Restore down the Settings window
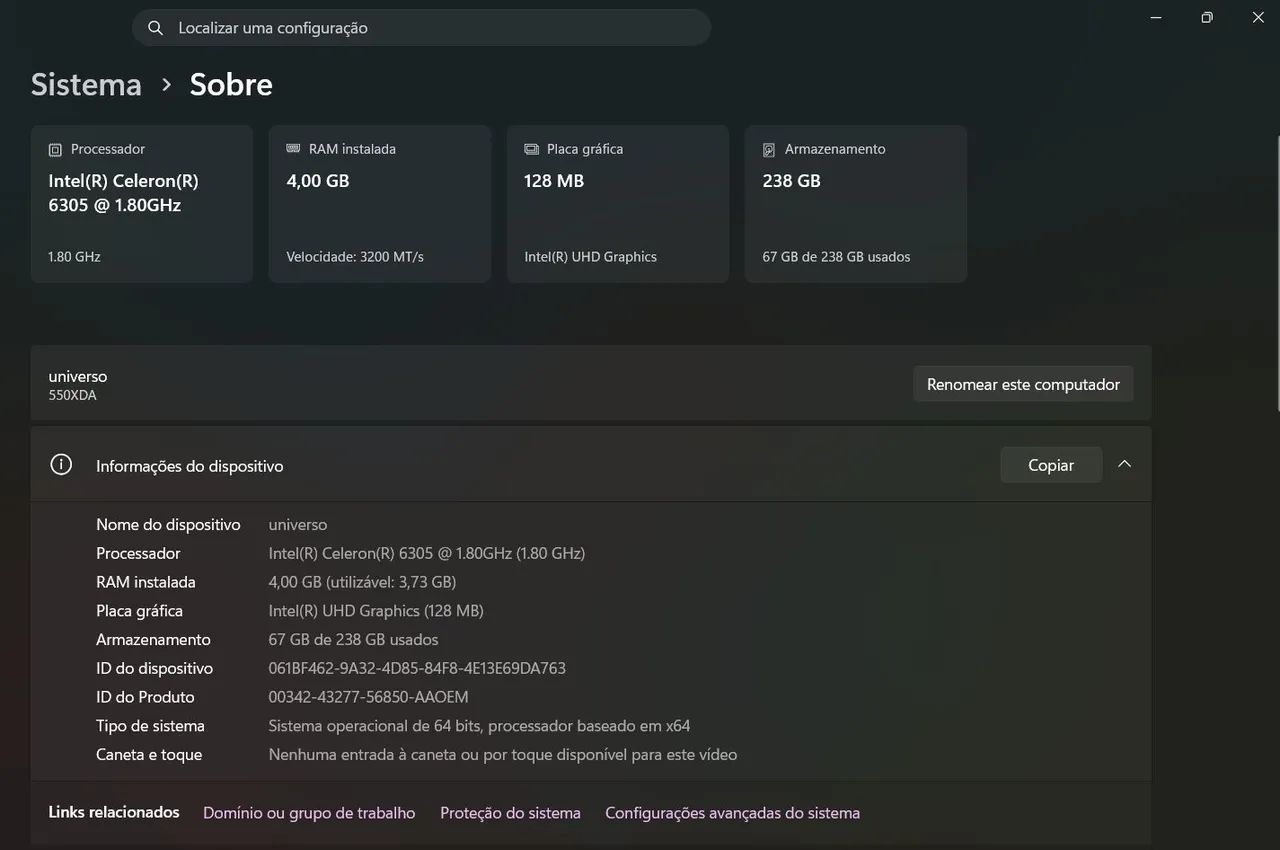 click(1207, 17)
